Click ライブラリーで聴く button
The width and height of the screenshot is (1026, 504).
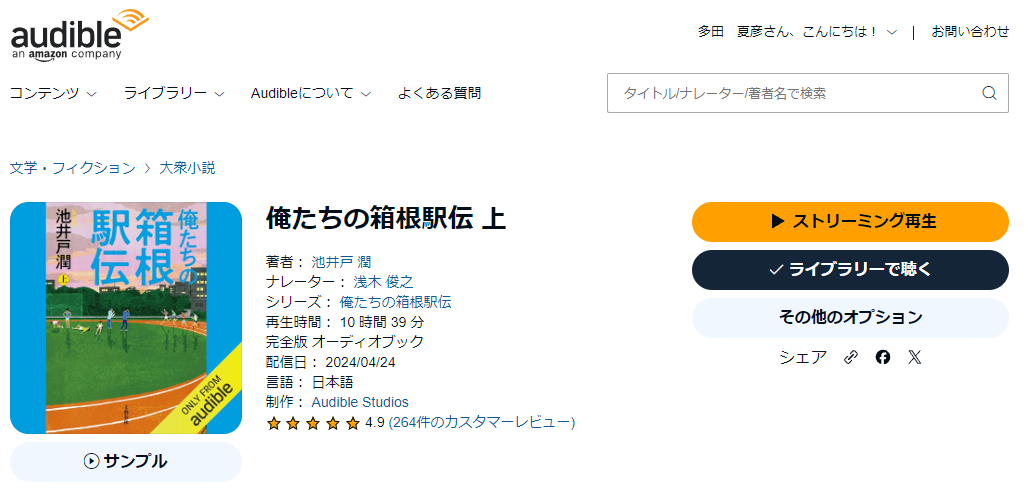click(850, 269)
